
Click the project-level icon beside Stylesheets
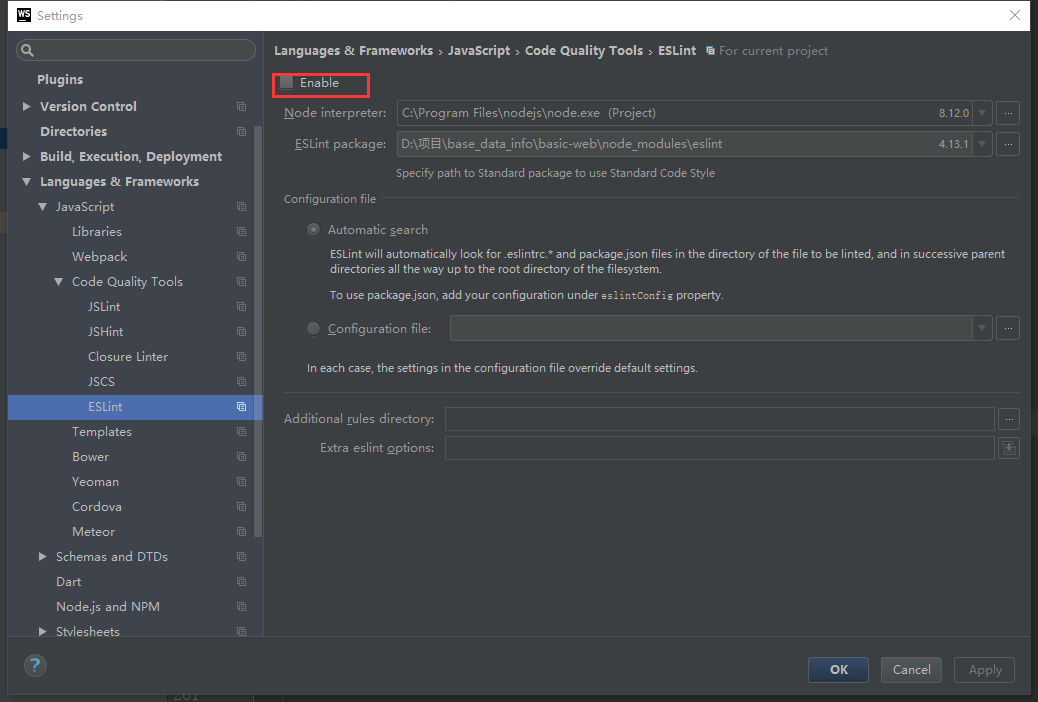point(242,631)
